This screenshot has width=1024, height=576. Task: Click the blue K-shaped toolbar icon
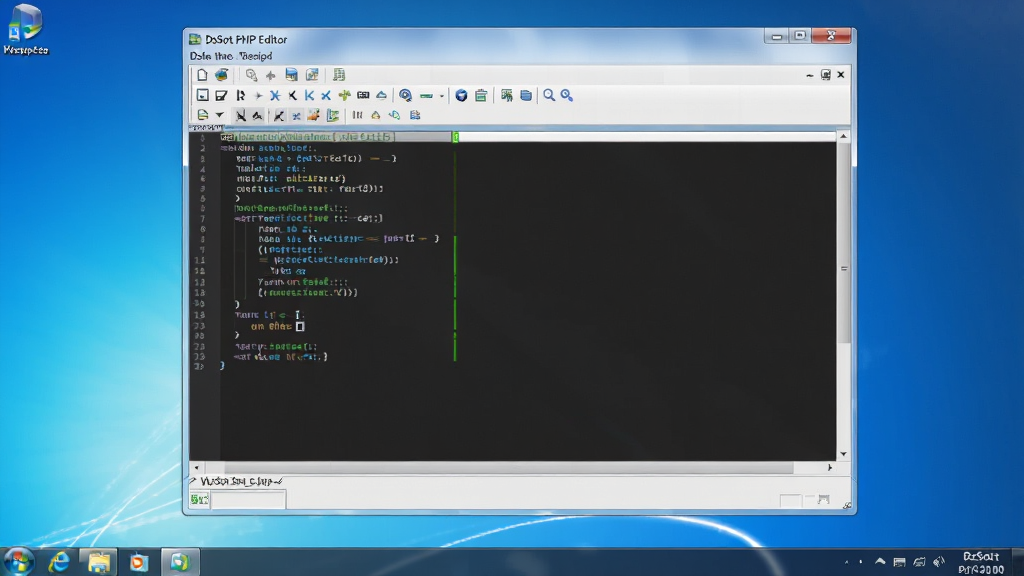click(x=310, y=95)
